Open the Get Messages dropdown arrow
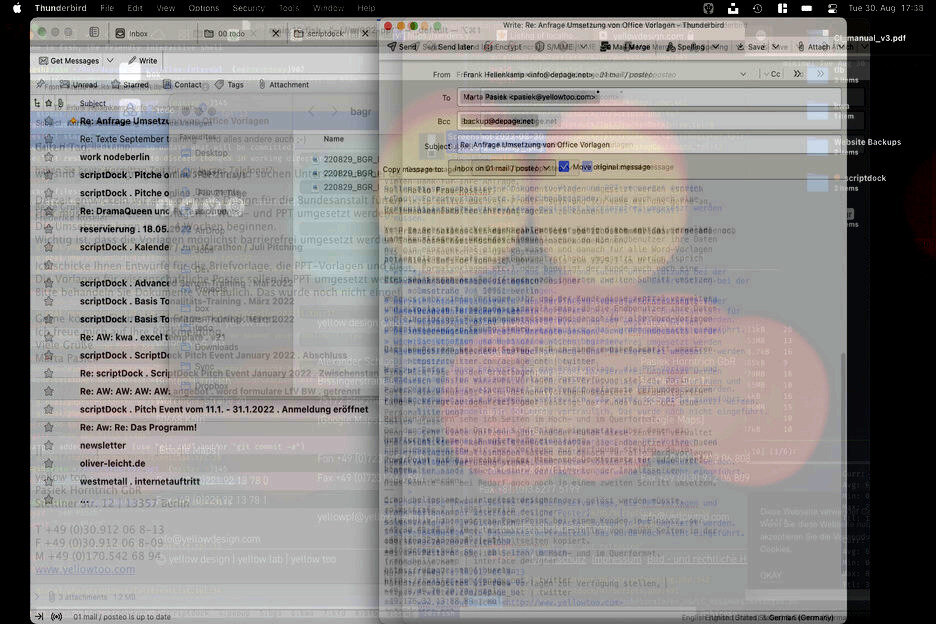This screenshot has width=936, height=624. pyautogui.click(x=110, y=61)
